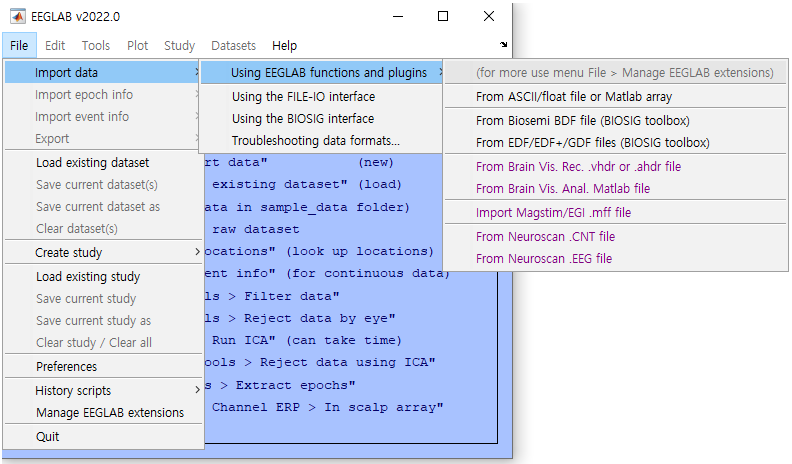Choose Import Magstim/EGI .mff file

pyautogui.click(x=616, y=213)
